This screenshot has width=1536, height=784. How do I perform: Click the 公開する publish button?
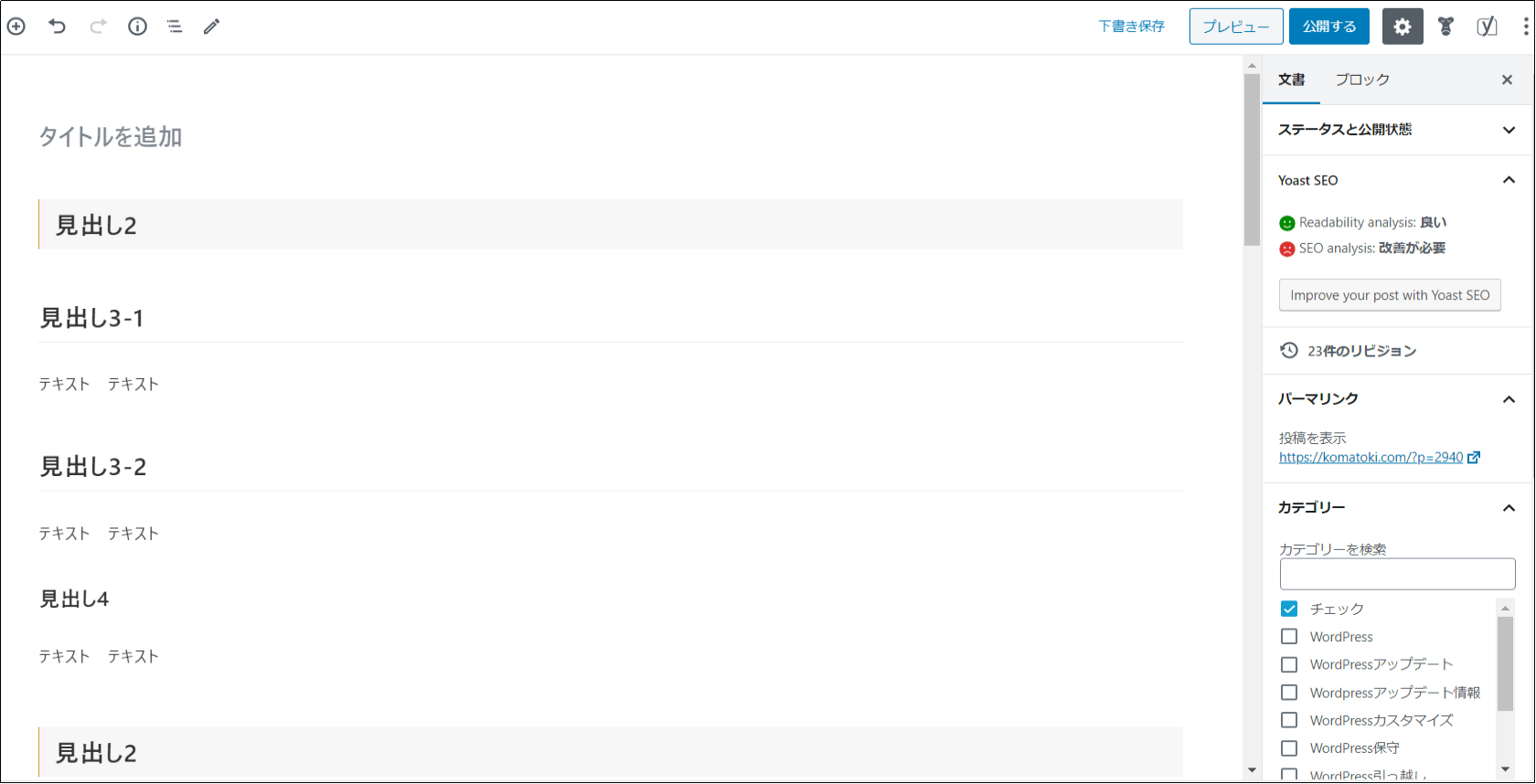(1329, 26)
